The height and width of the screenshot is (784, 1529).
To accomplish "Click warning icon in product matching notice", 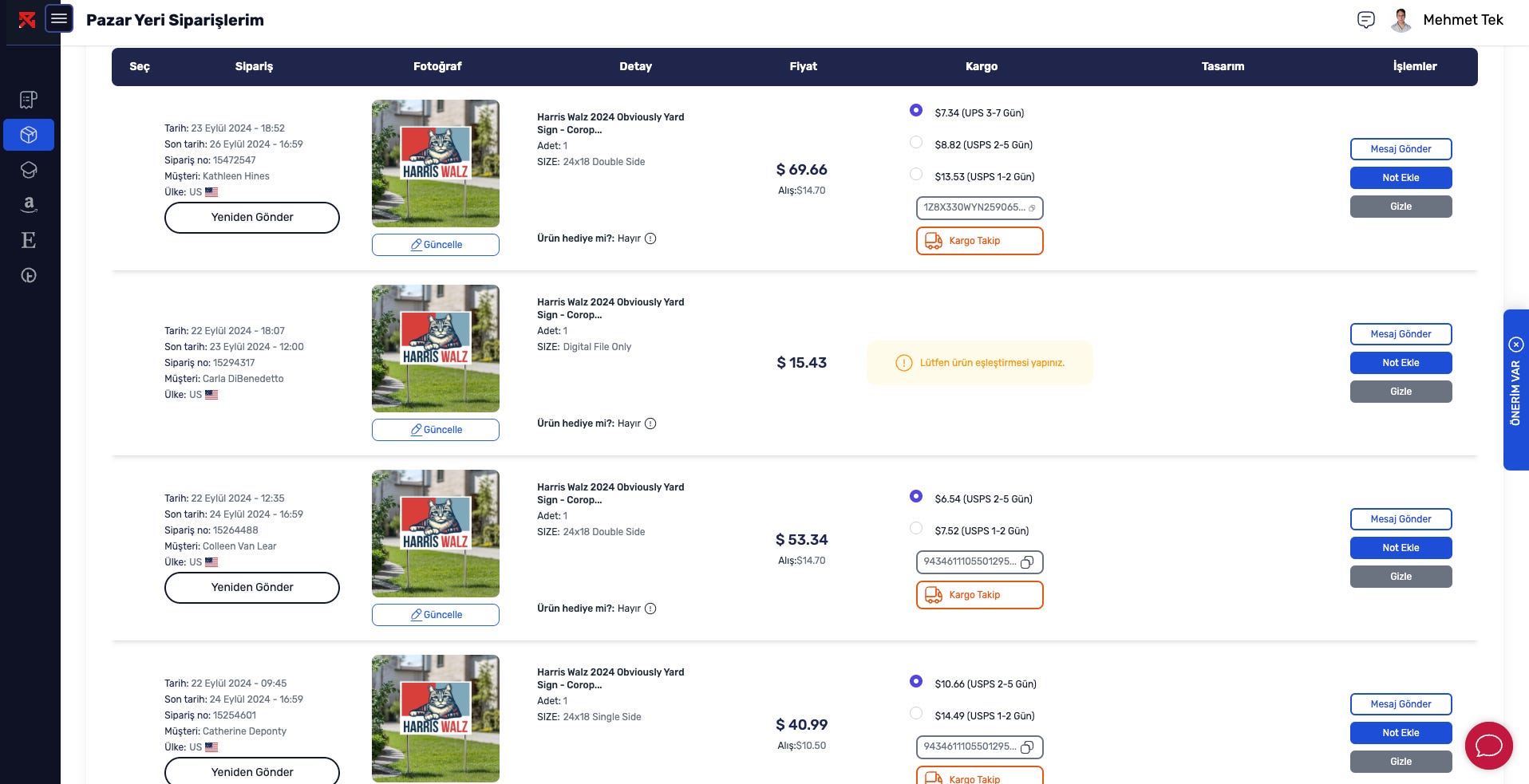I will (x=903, y=363).
